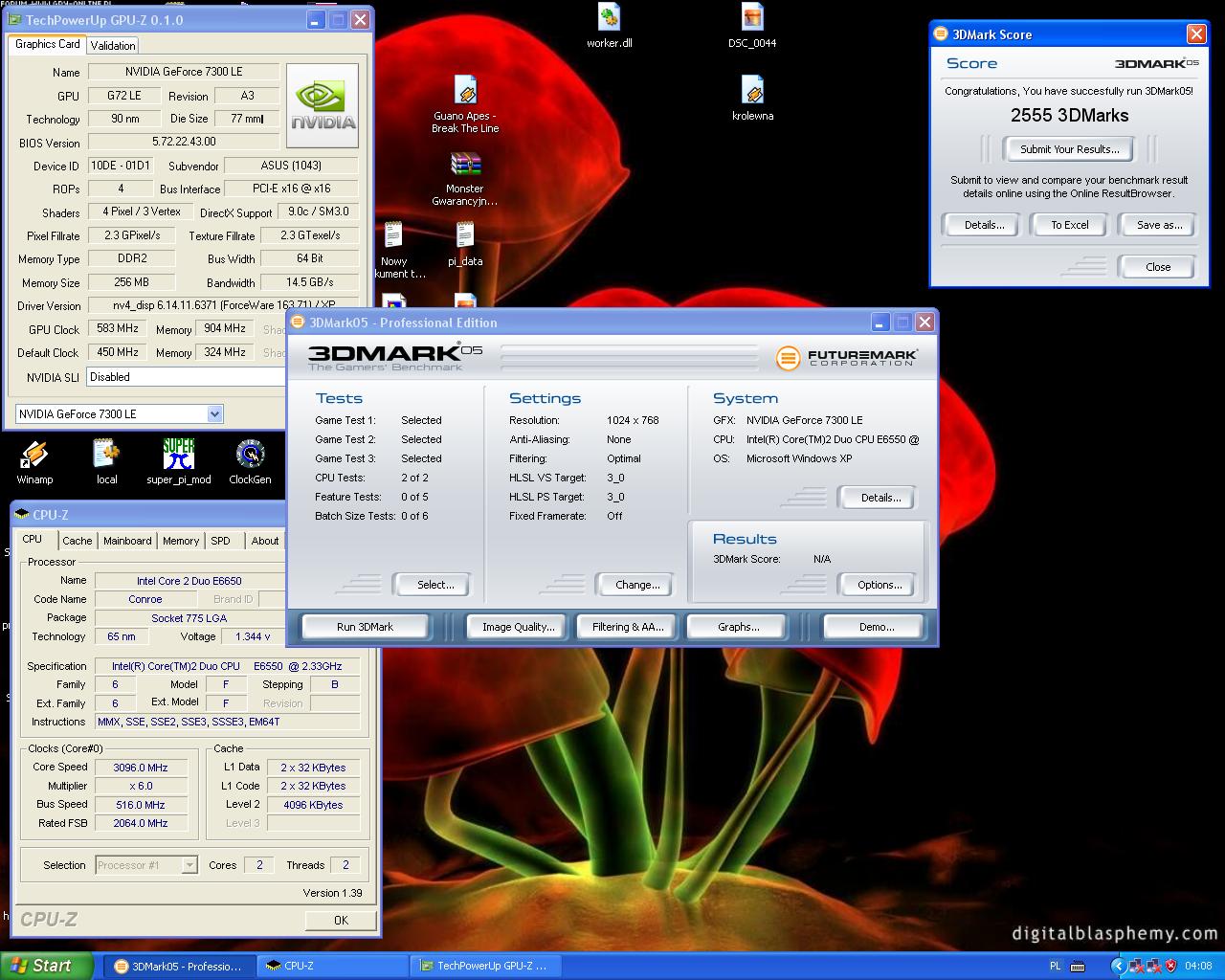
Task: Click the Futuremark Corporation logo
Action: pyautogui.click(x=847, y=358)
